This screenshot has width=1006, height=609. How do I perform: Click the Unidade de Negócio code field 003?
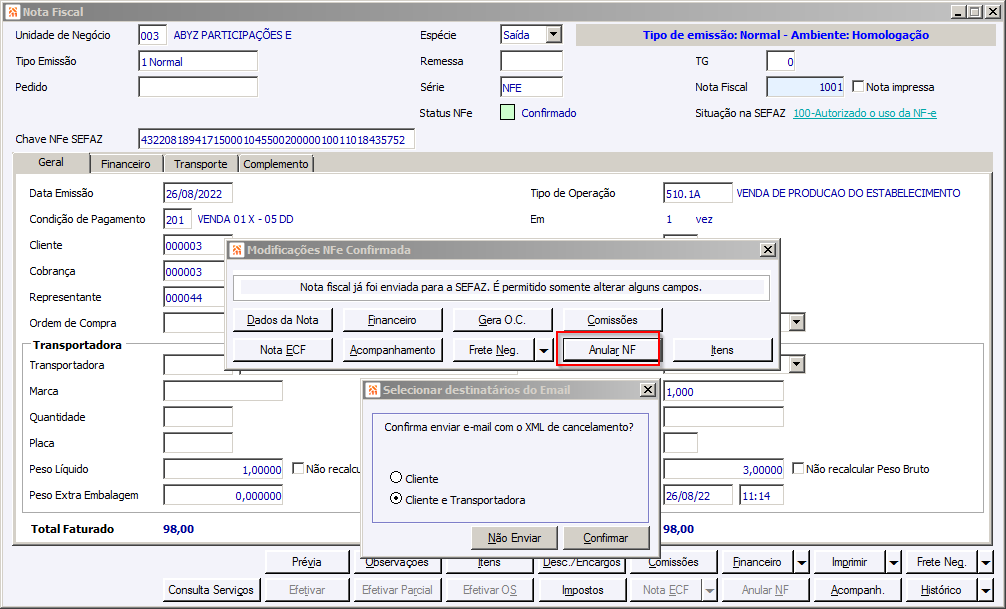[153, 35]
